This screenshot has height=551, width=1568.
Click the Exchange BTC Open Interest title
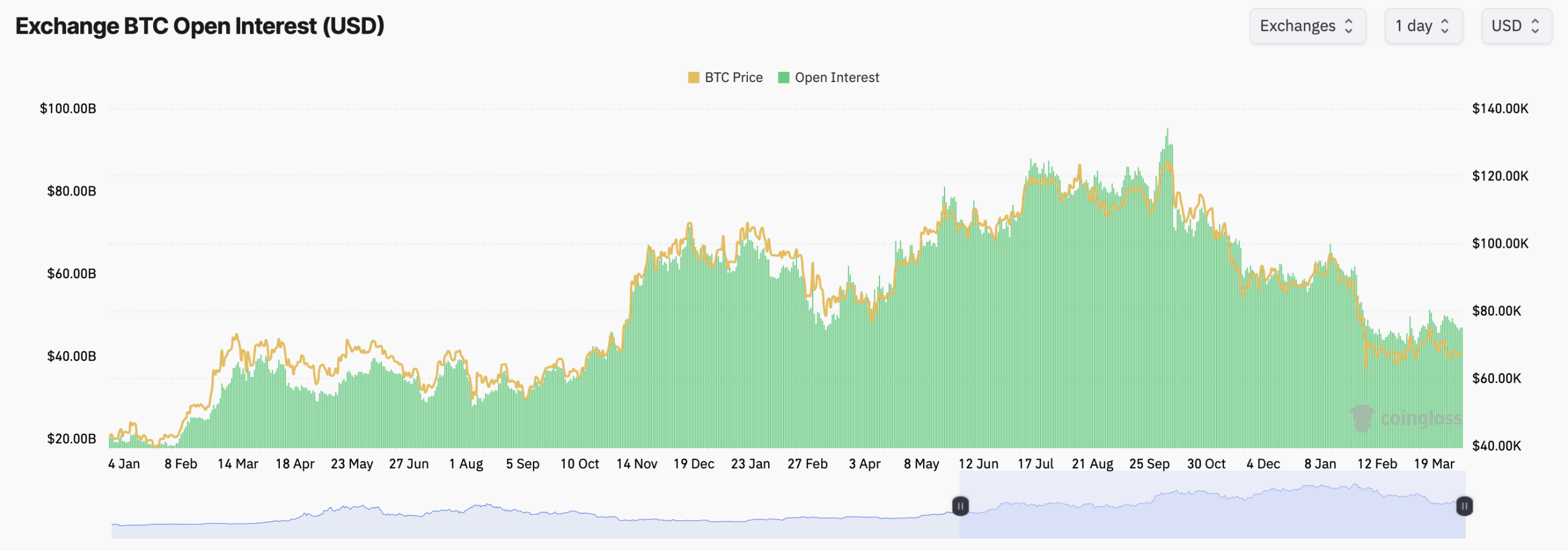200,26
